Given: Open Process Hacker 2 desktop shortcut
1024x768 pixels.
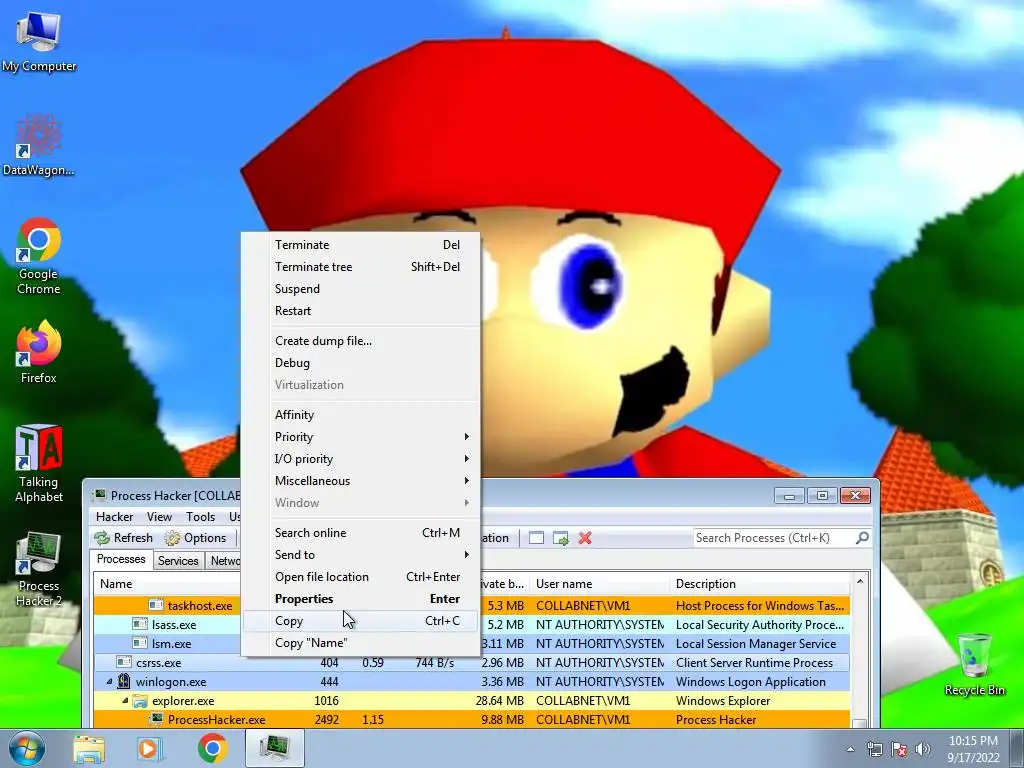Looking at the screenshot, I should pos(39,568).
